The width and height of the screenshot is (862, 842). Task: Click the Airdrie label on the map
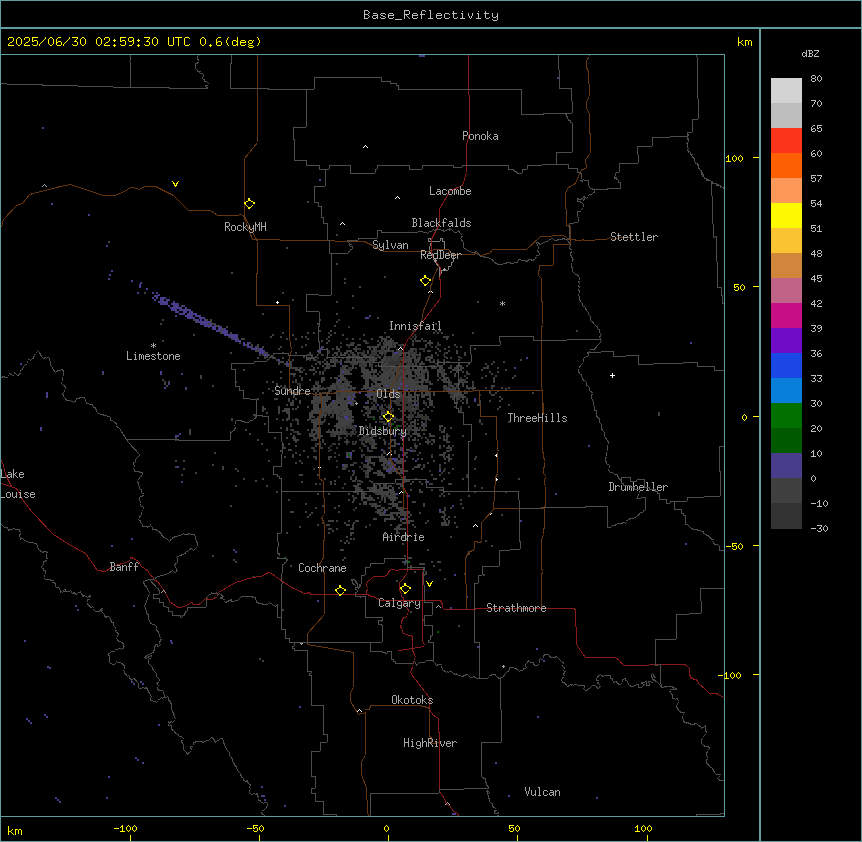(404, 537)
